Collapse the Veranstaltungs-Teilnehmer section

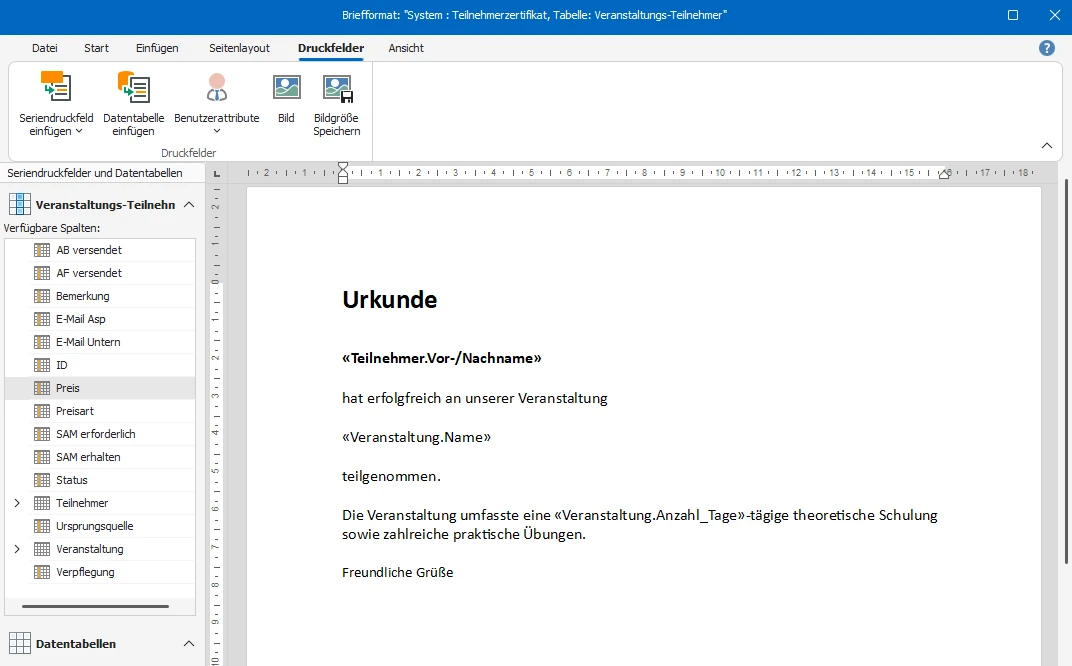pyautogui.click(x=189, y=204)
